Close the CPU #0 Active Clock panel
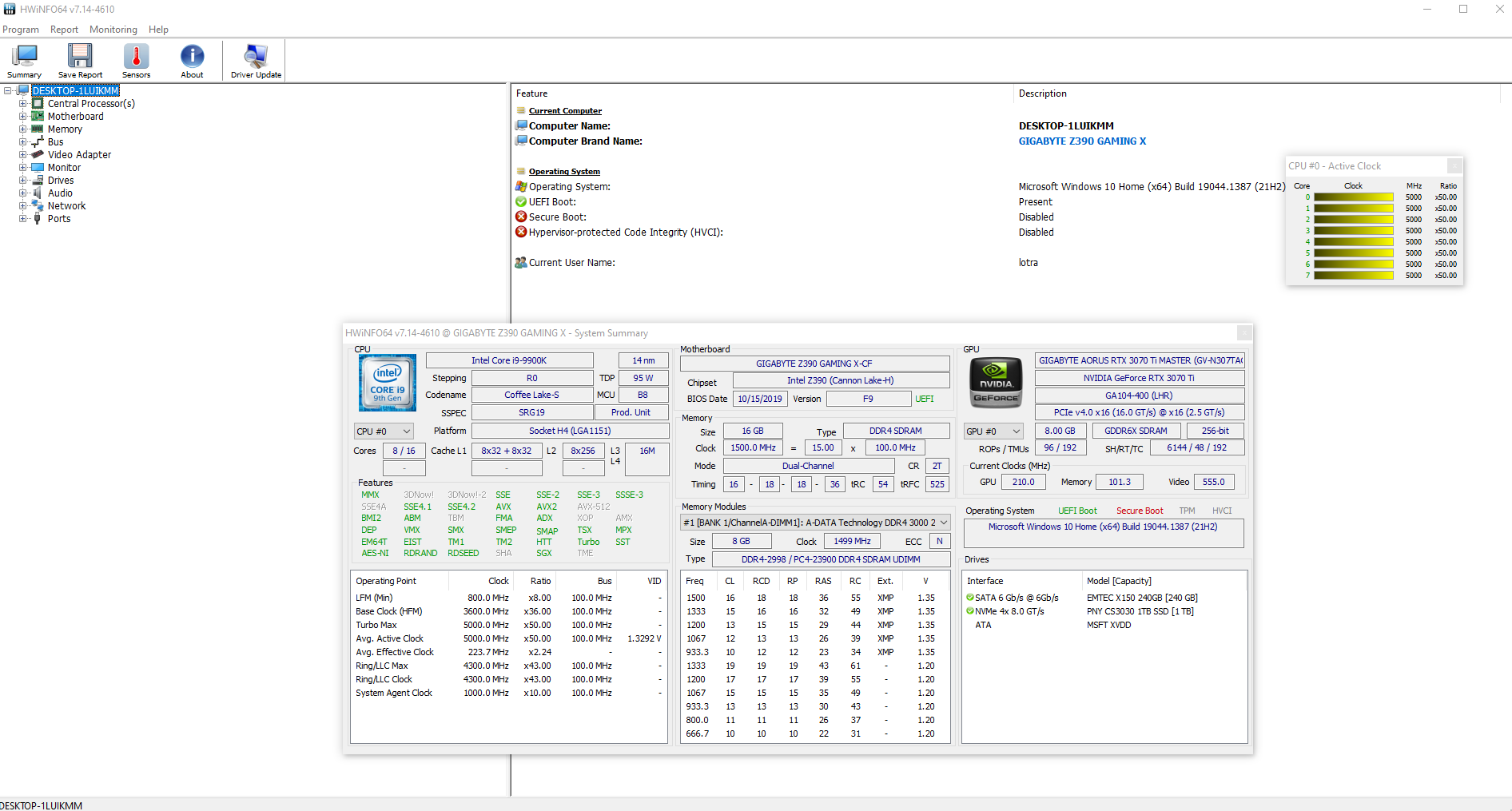The width and height of the screenshot is (1512, 811). pos(1454,166)
